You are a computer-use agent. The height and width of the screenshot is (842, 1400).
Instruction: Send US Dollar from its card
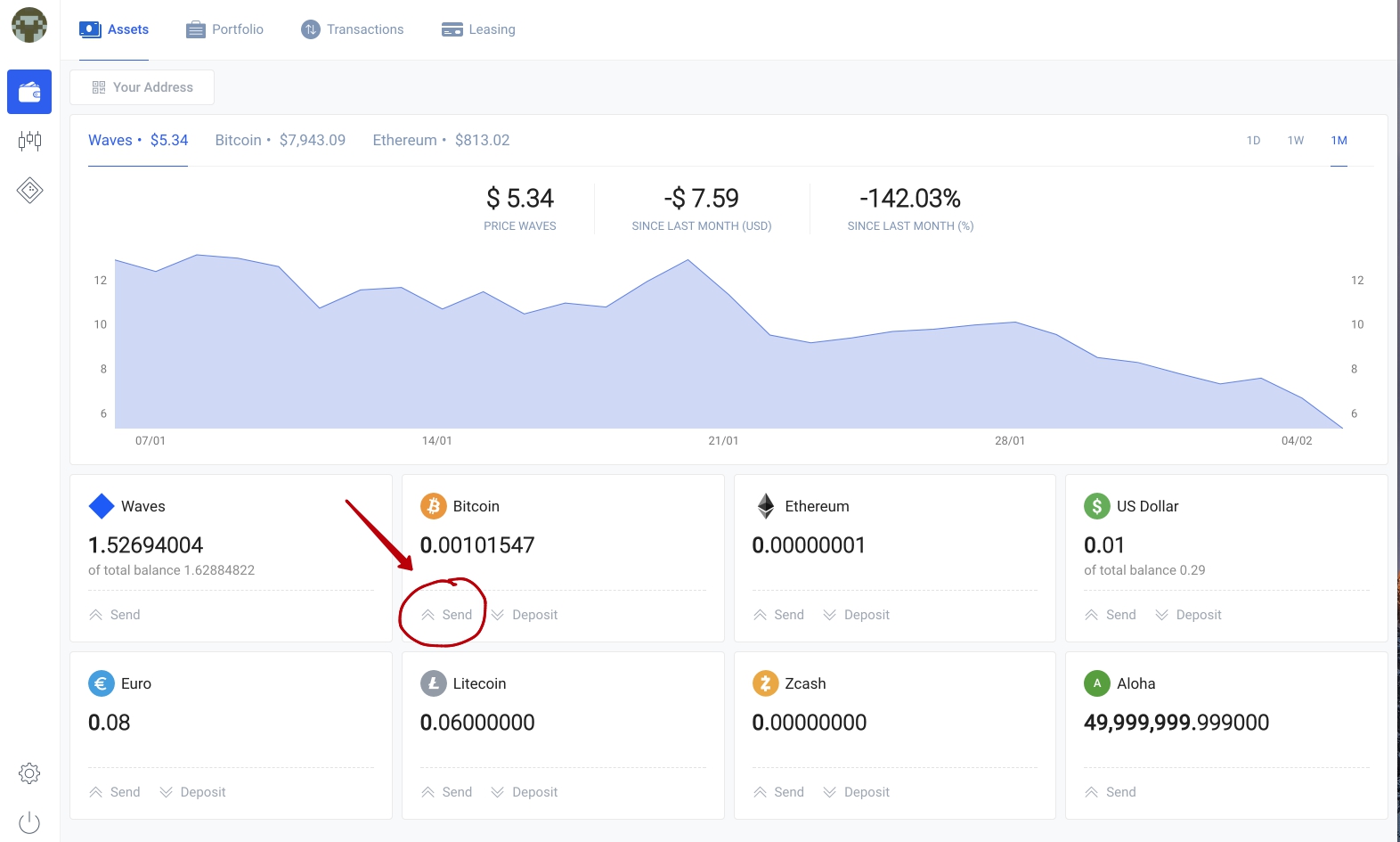(x=1111, y=615)
